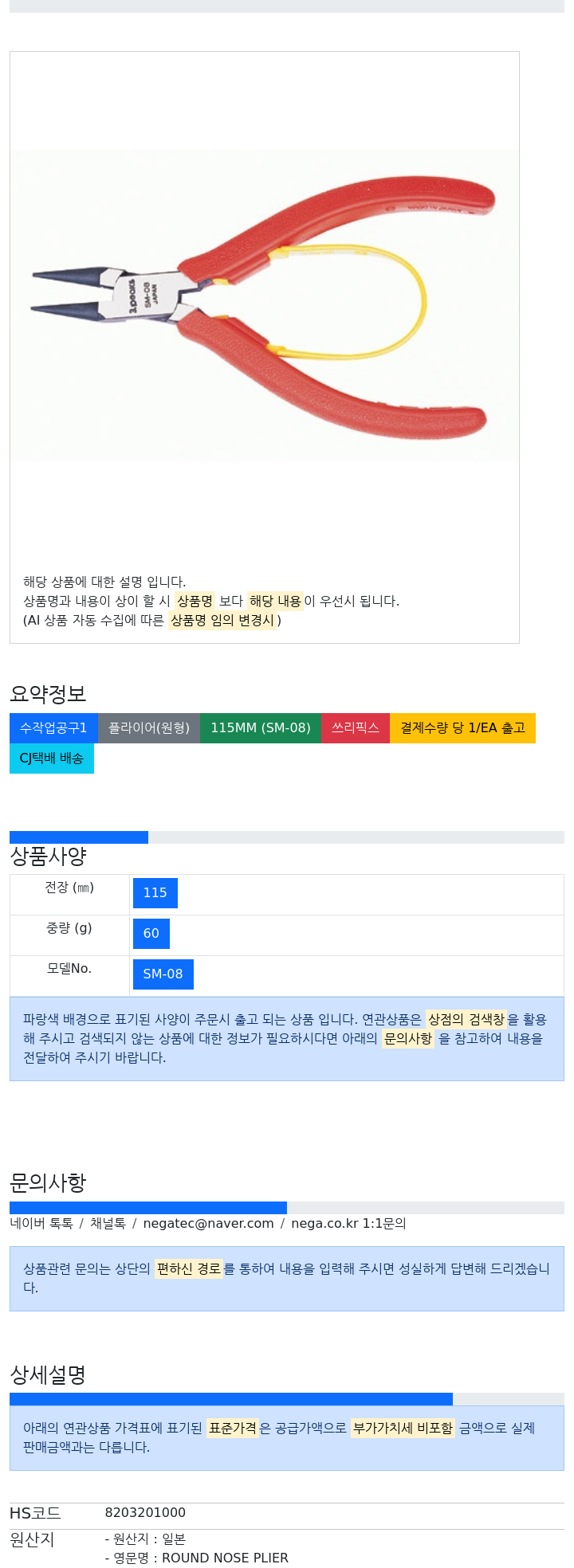This screenshot has width=574, height=1568.
Task: Select the CJ택배 배송 shipping tag
Action: point(52,759)
